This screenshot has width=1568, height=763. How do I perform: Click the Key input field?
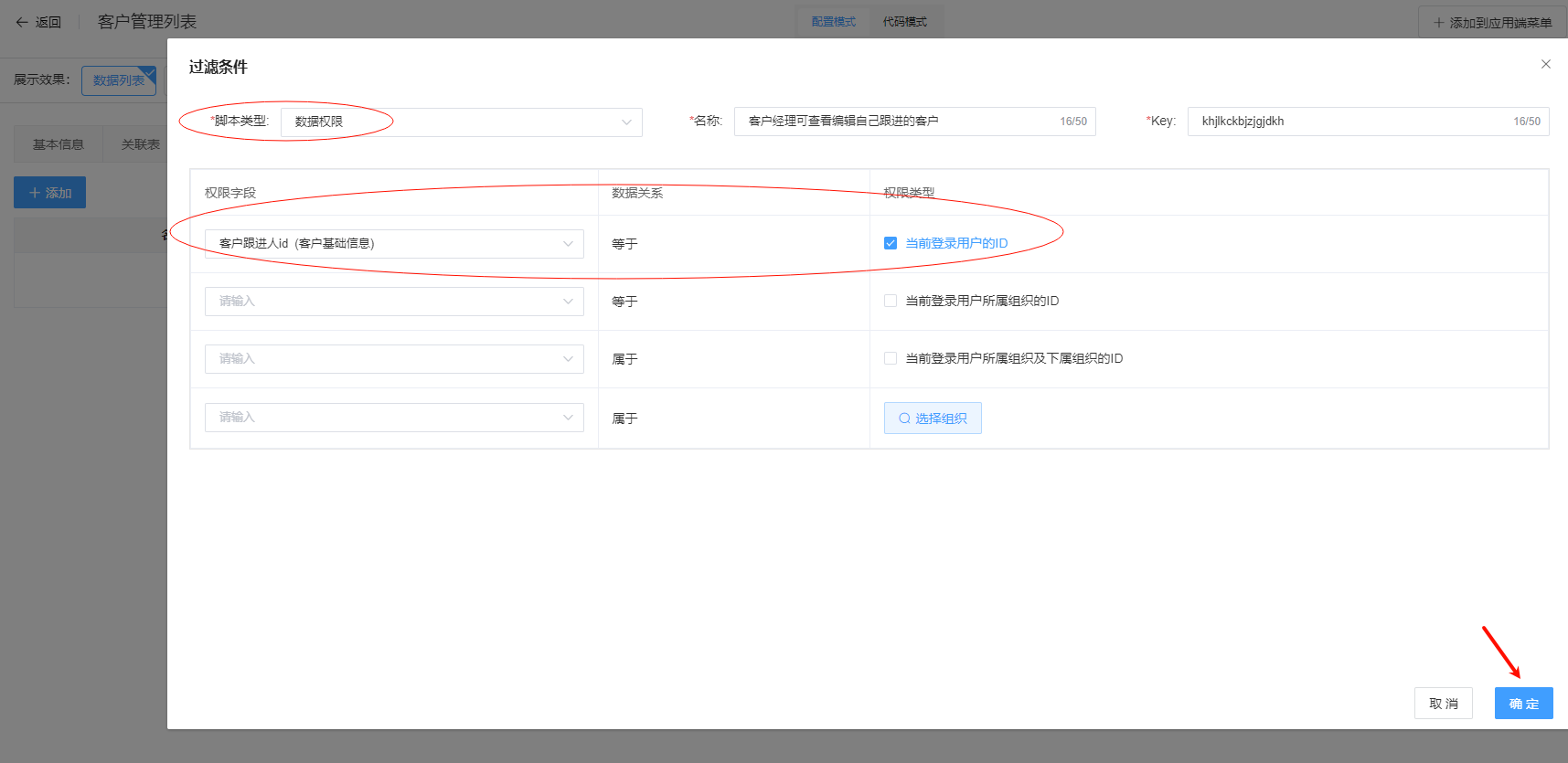[1368, 122]
